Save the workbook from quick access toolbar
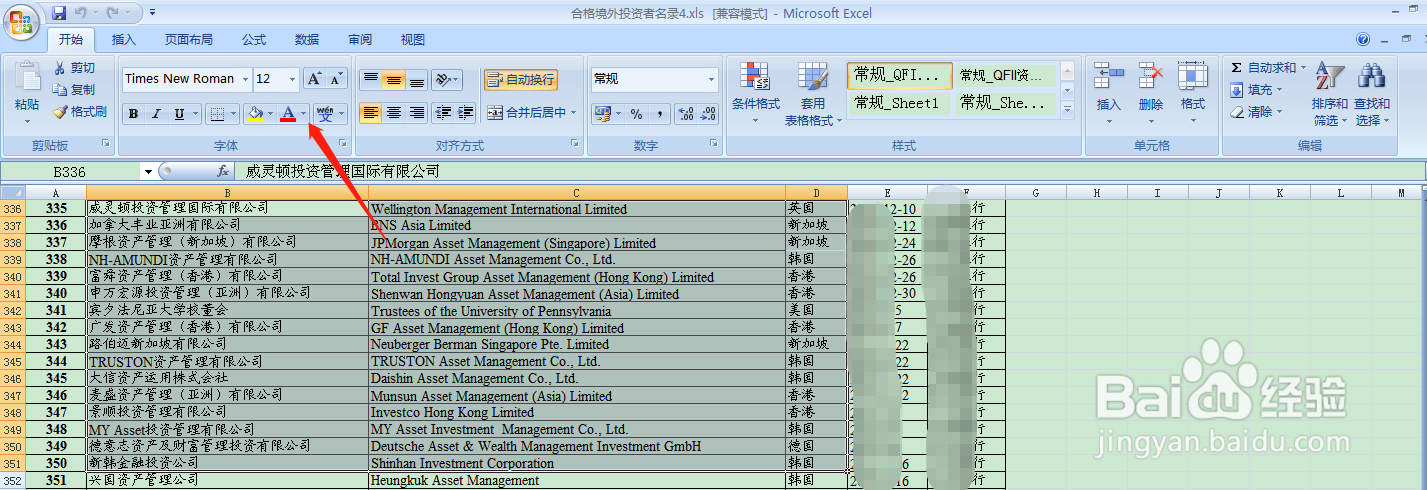 [59, 13]
